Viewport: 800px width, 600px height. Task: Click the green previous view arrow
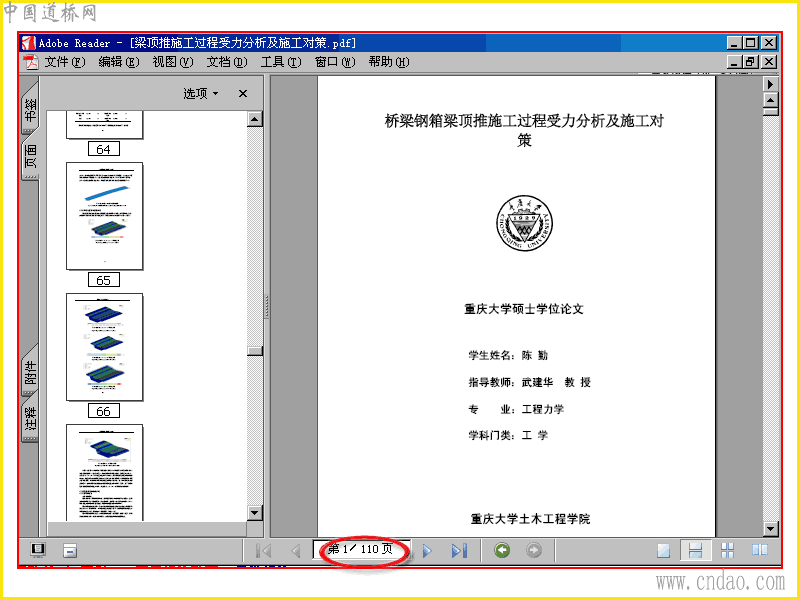503,550
